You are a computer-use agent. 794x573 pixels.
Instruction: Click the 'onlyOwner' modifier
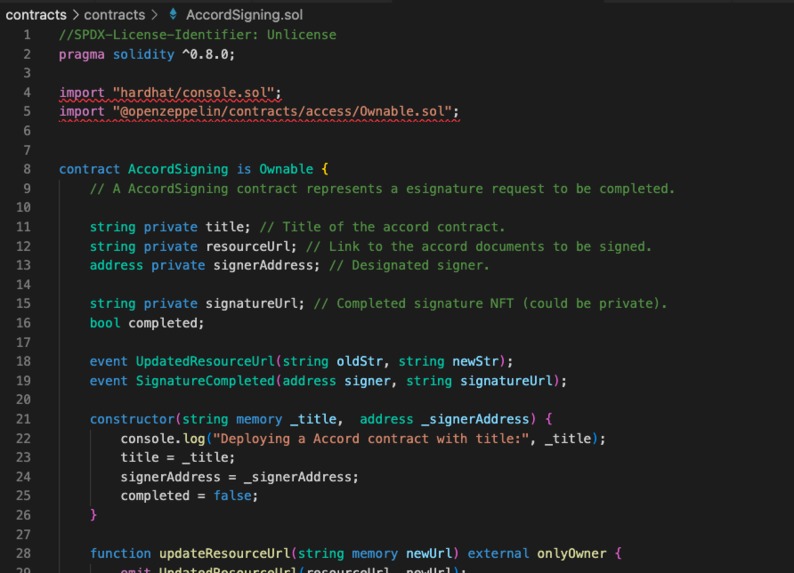[572, 553]
